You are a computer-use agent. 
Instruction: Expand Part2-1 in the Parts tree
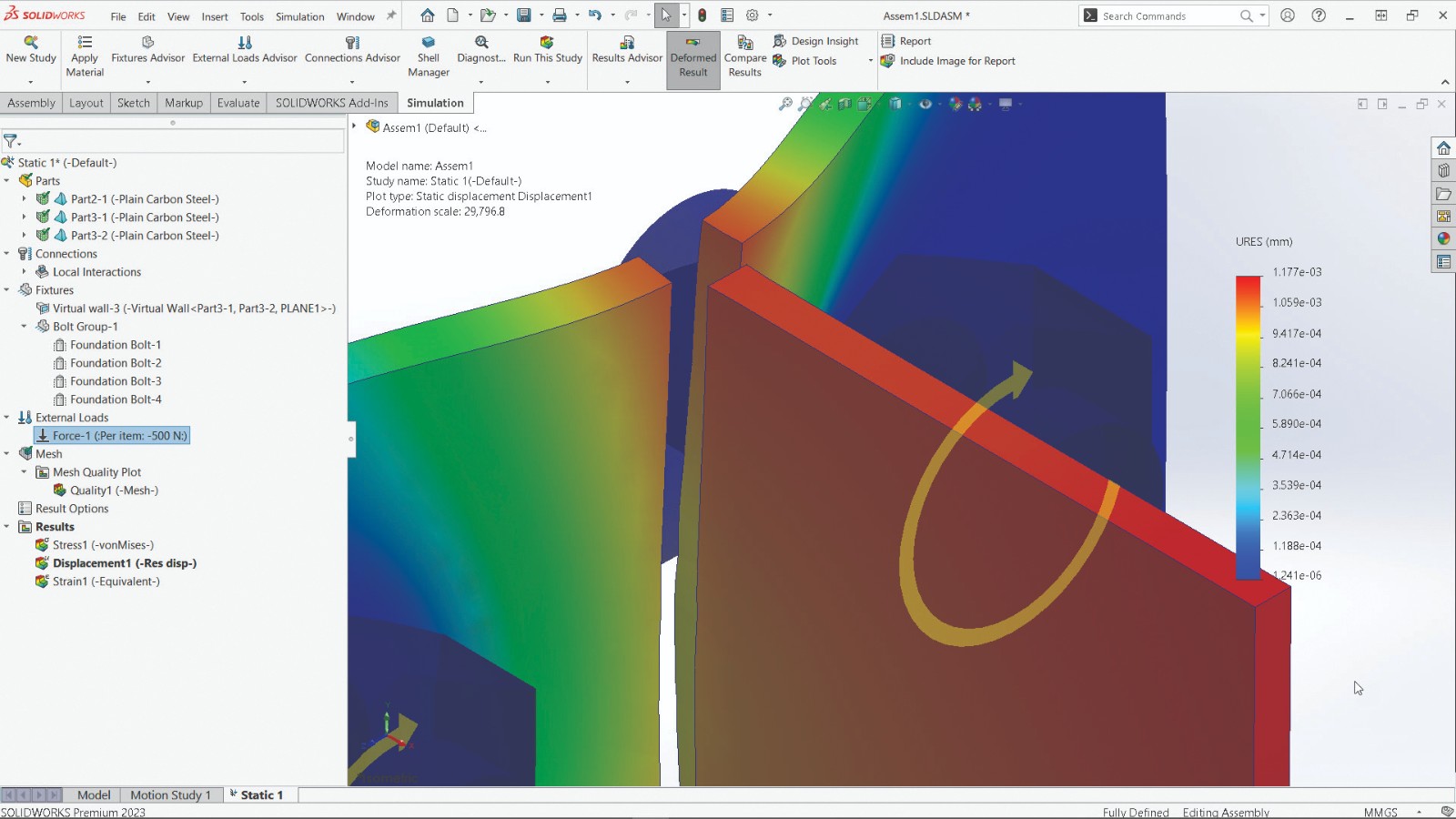click(x=25, y=199)
